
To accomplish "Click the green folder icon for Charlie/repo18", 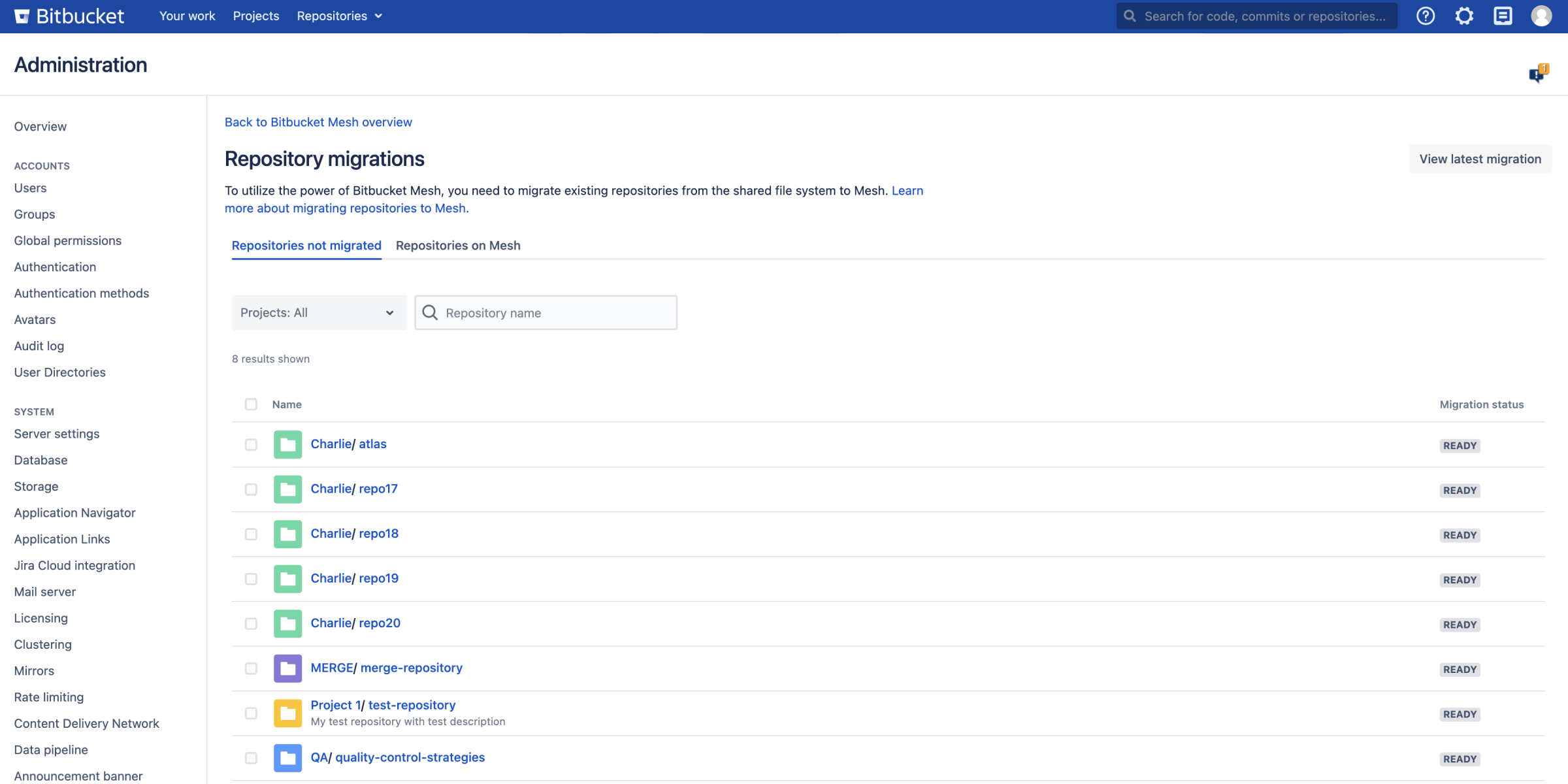I will [x=287, y=534].
